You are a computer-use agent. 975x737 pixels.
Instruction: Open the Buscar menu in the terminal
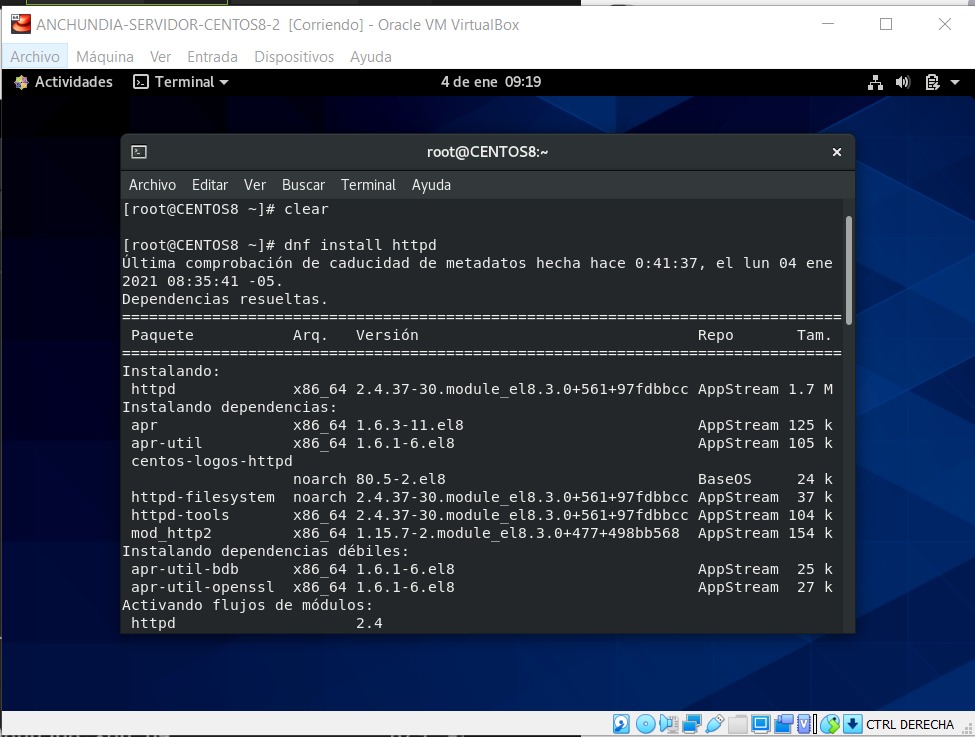click(303, 184)
